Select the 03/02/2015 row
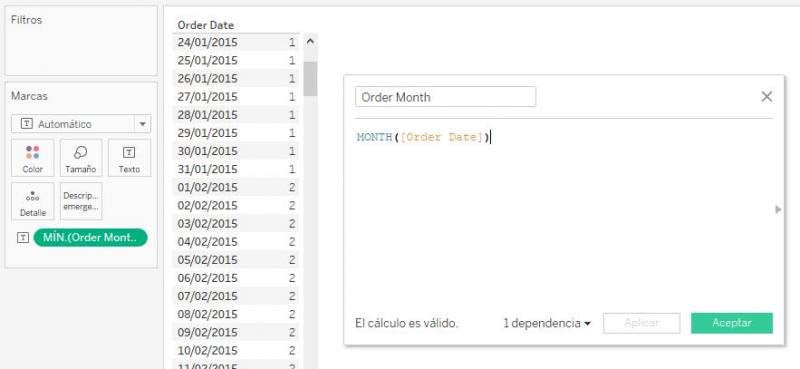Image resolution: width=800 pixels, height=369 pixels. [x=236, y=224]
